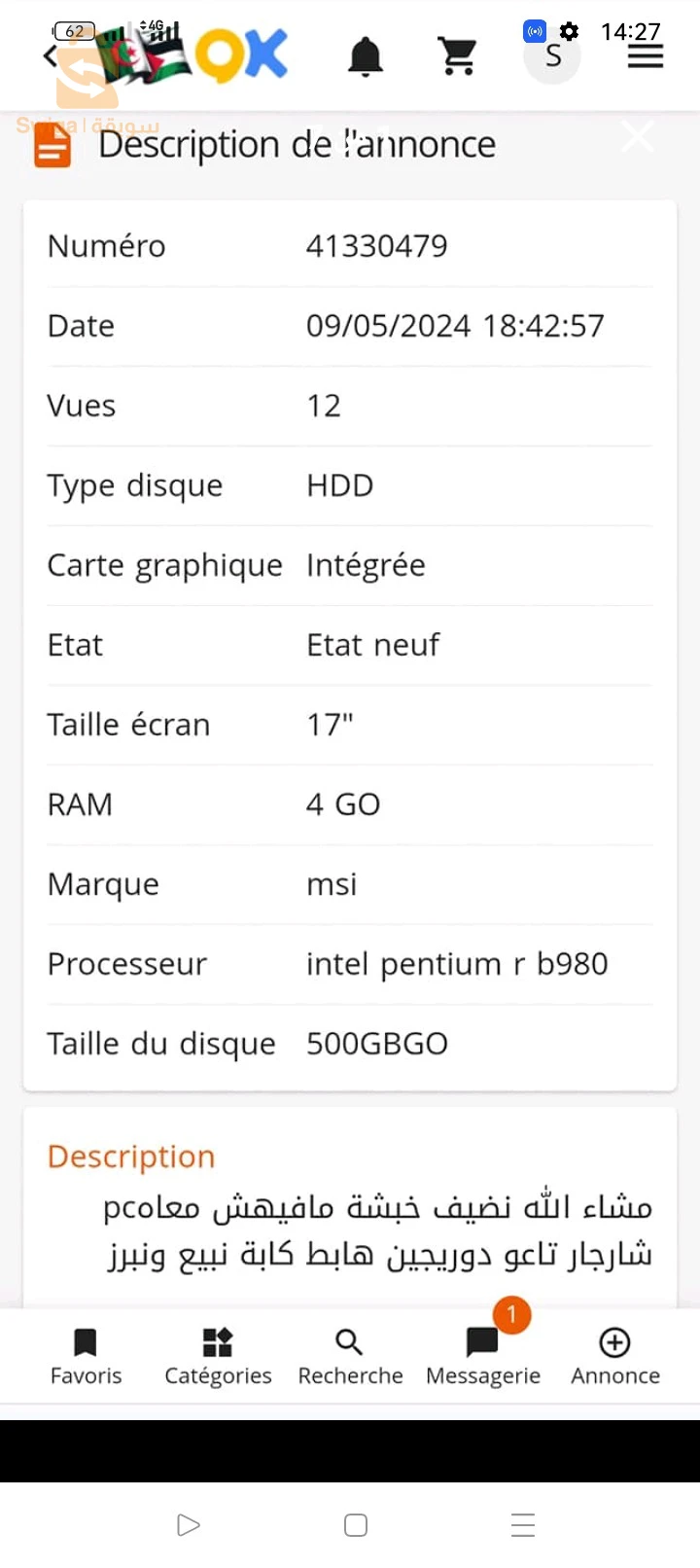Viewport: 700px width, 1568px height.
Task: Tap the ad number 41330479
Action: (x=377, y=246)
